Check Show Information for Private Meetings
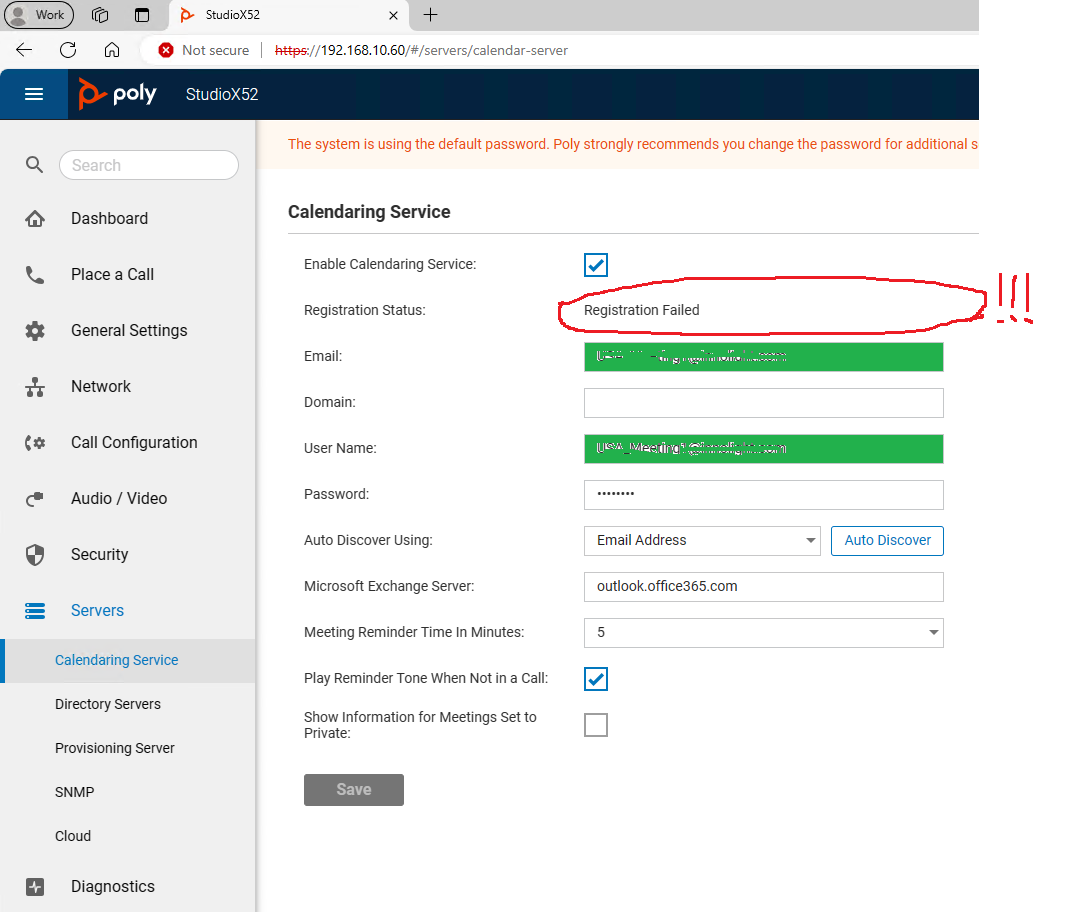 [x=596, y=725]
